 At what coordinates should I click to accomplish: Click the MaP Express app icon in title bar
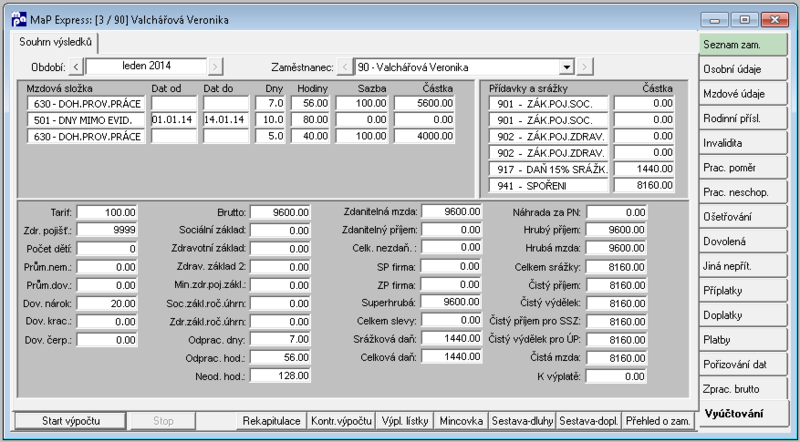tap(19, 20)
